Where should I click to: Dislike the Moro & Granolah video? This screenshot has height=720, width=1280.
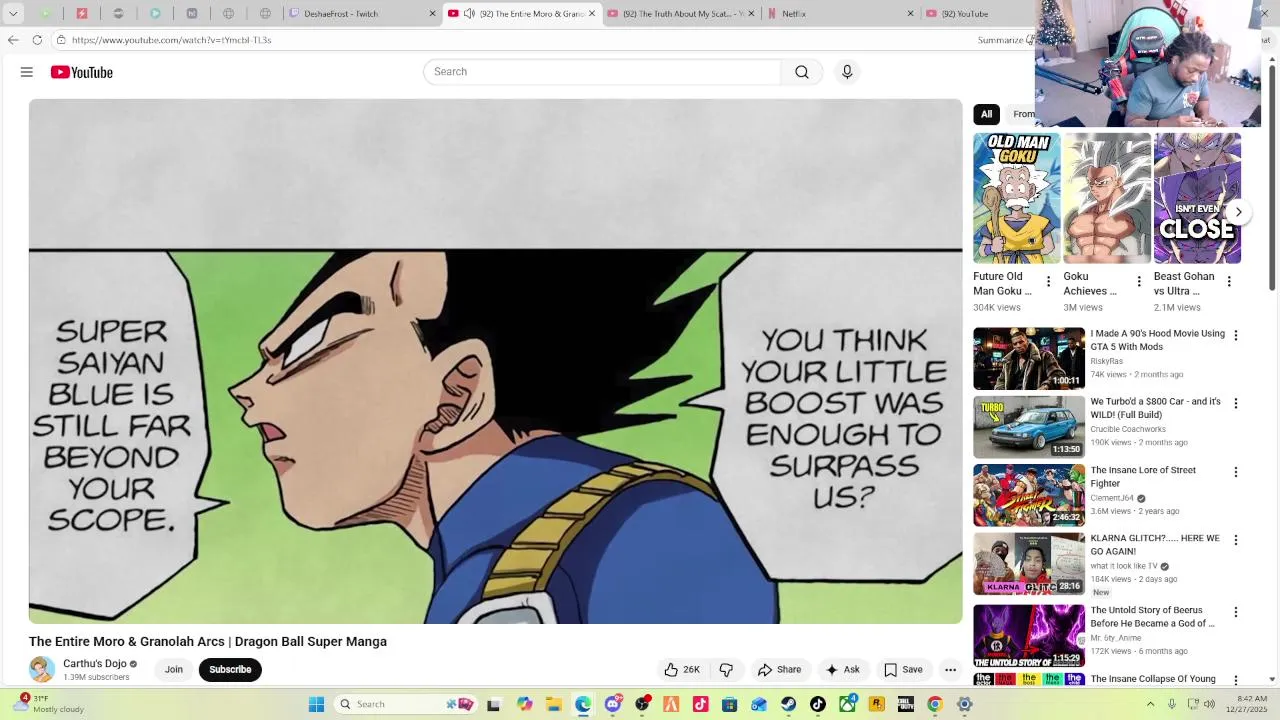pyautogui.click(x=727, y=670)
